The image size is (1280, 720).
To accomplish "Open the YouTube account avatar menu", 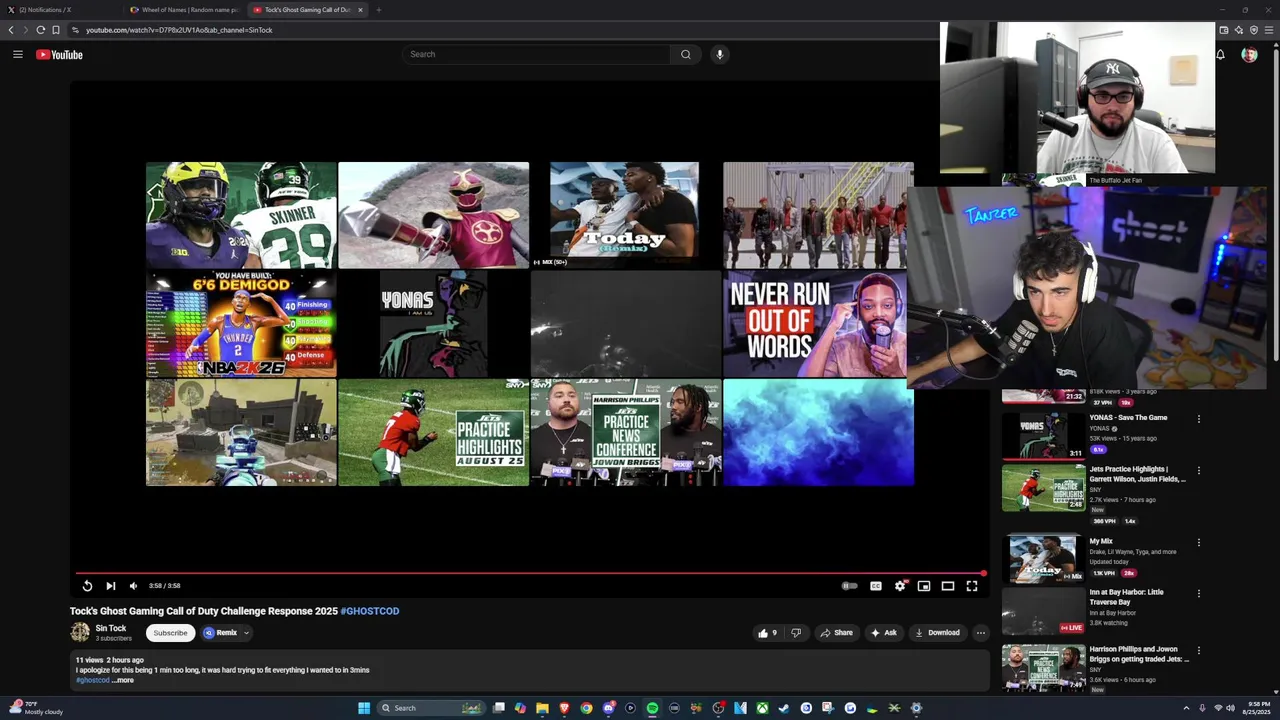I will pyautogui.click(x=1249, y=54).
